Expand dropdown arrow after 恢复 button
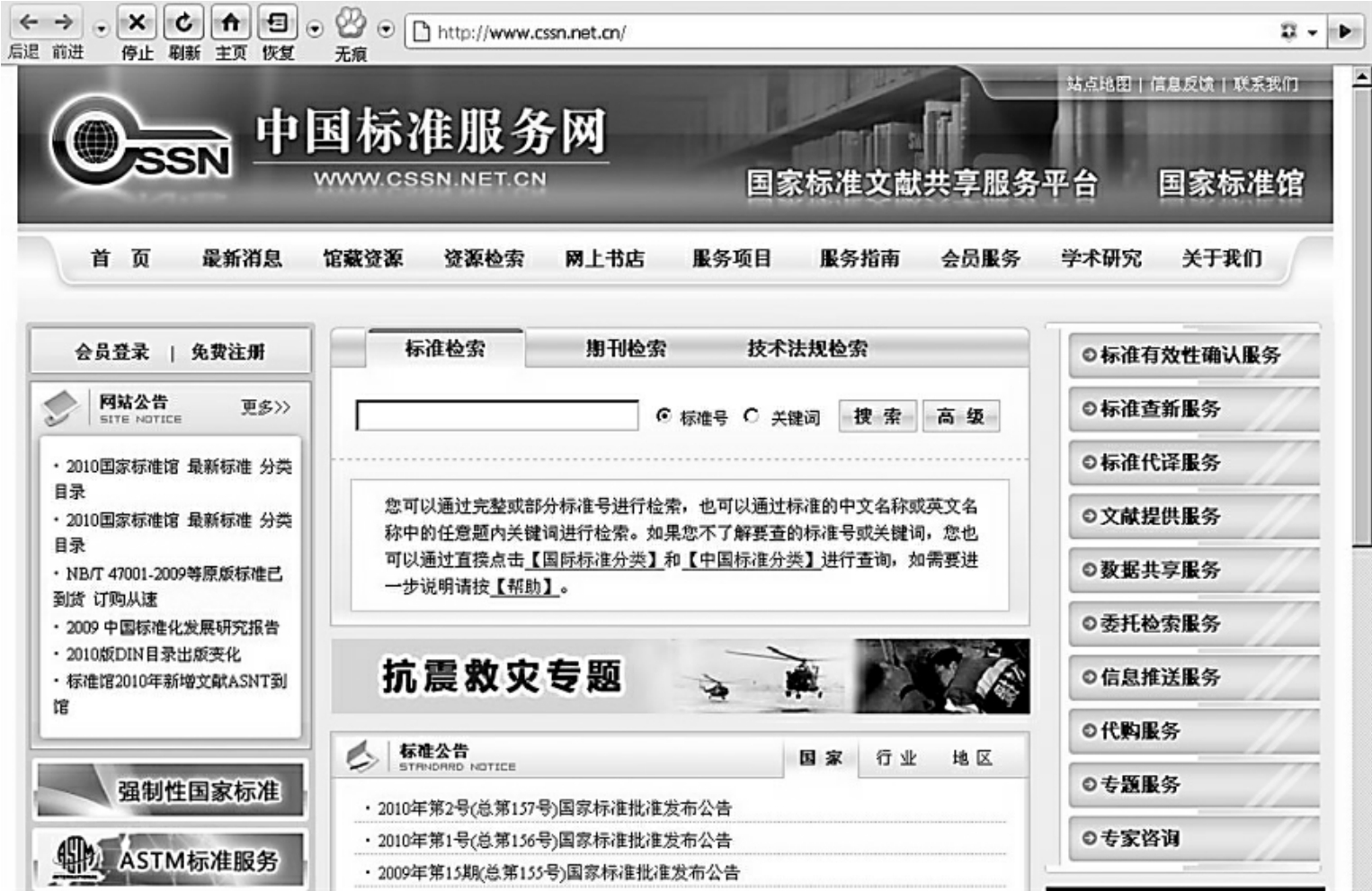This screenshot has width=1372, height=891. click(315, 30)
